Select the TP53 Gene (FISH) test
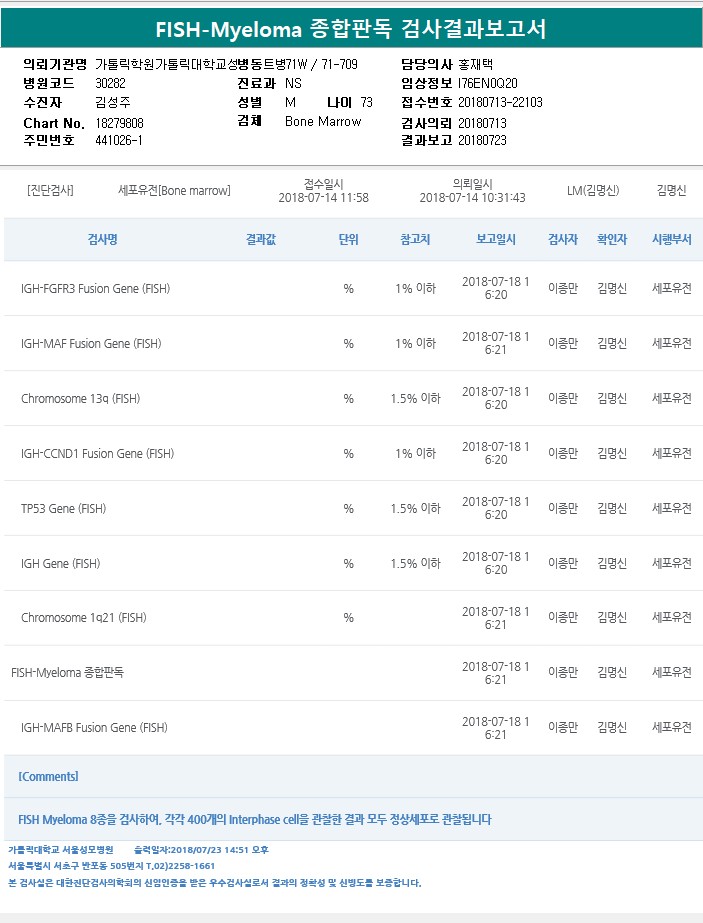Screen dimensions: 703x923 click(x=63, y=509)
